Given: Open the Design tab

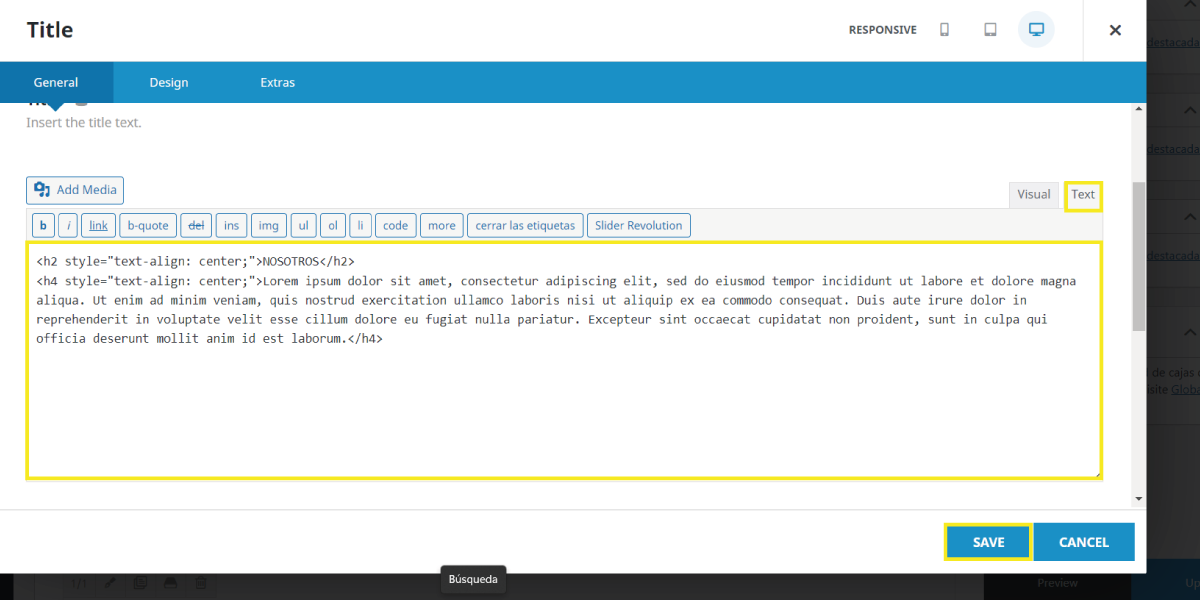Looking at the screenshot, I should tap(169, 83).
